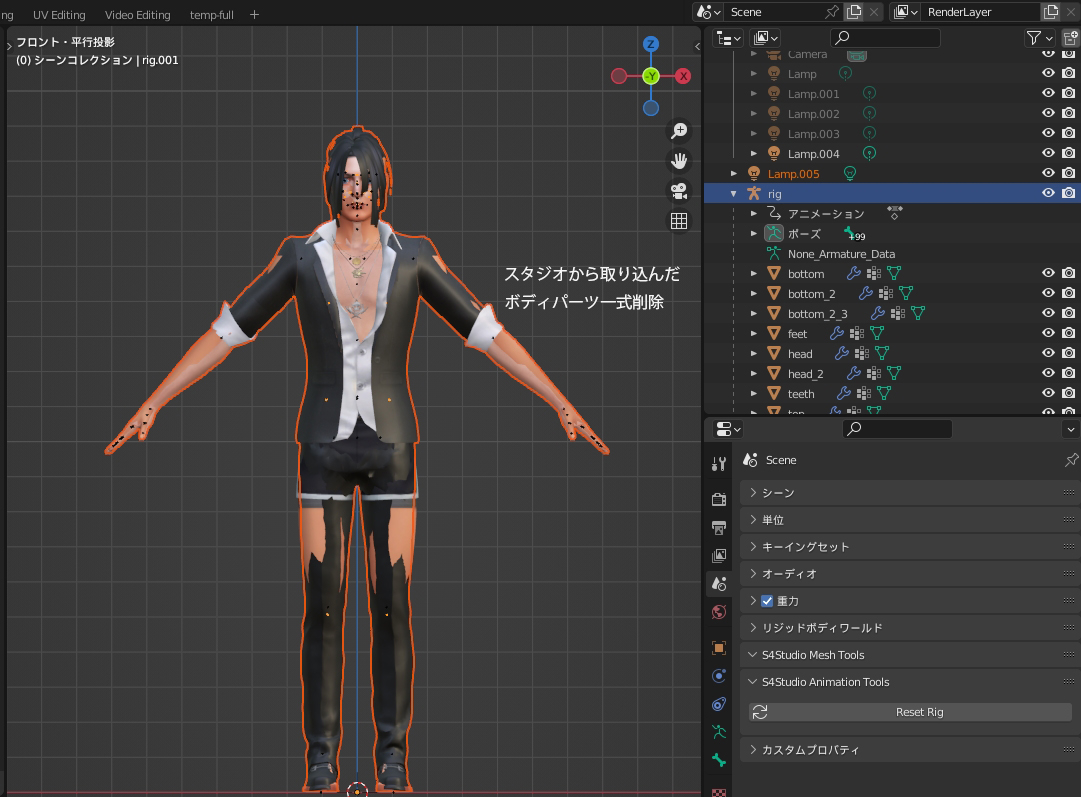Click the viewport zoom magnifier icon
The height and width of the screenshot is (797, 1081).
tap(679, 131)
